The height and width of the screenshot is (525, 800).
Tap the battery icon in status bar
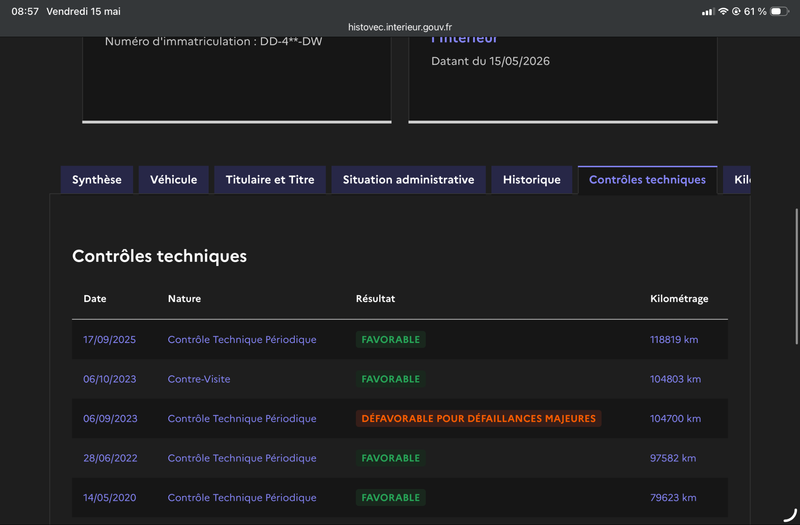[x=779, y=11]
